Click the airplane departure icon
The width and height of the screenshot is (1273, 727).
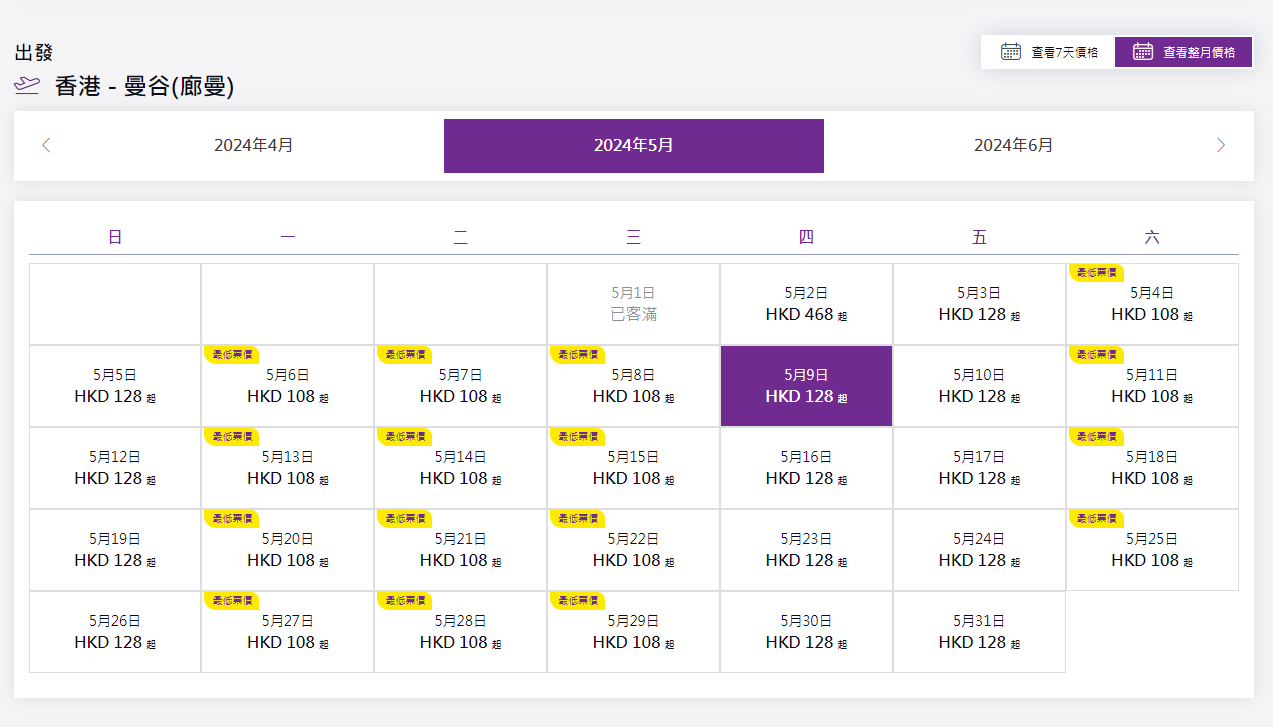pyautogui.click(x=27, y=86)
